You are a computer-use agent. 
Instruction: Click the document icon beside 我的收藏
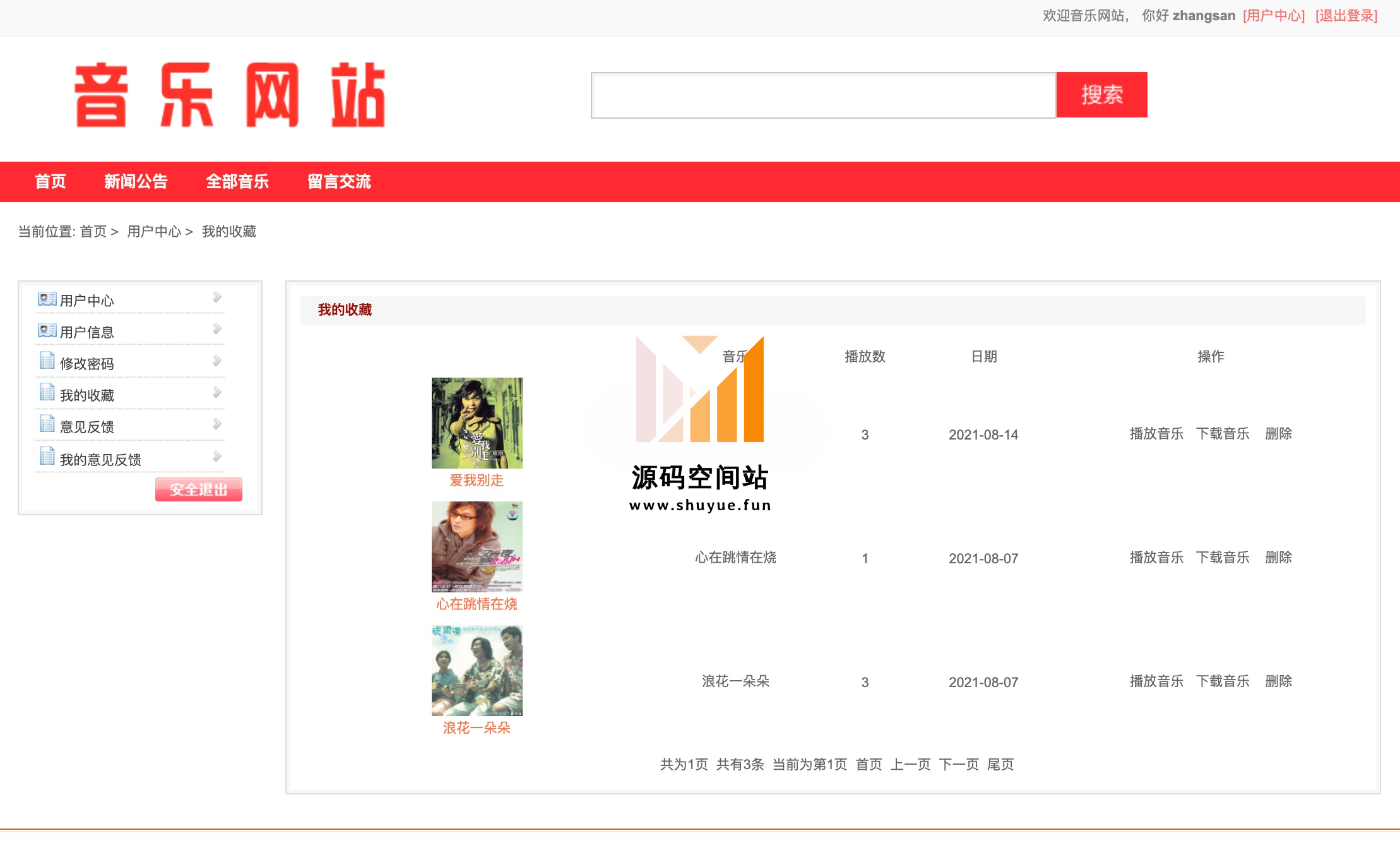47,392
